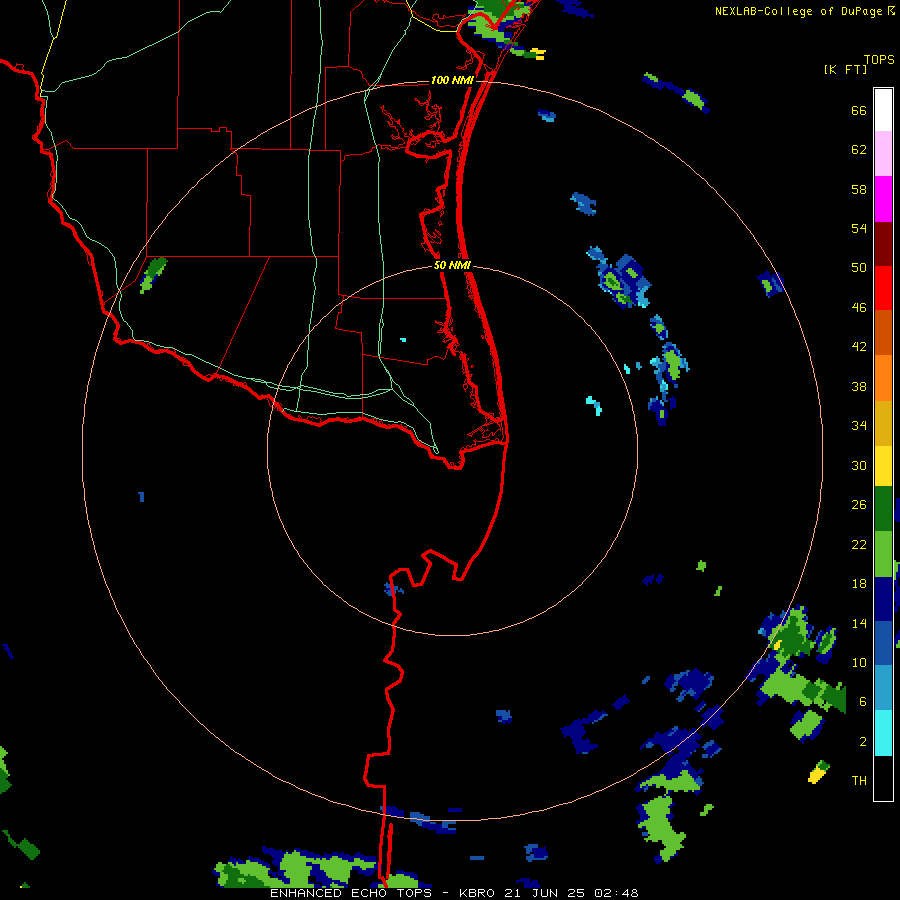Click legend value 14
Image resolution: width=900 pixels, height=900 pixels.
[x=859, y=623]
